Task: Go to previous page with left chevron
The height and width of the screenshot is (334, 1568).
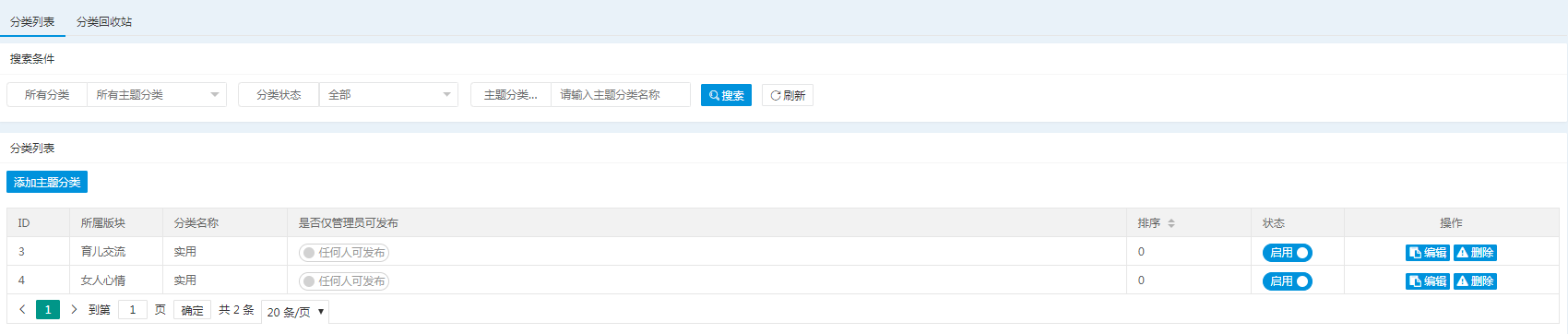Action: (22, 309)
